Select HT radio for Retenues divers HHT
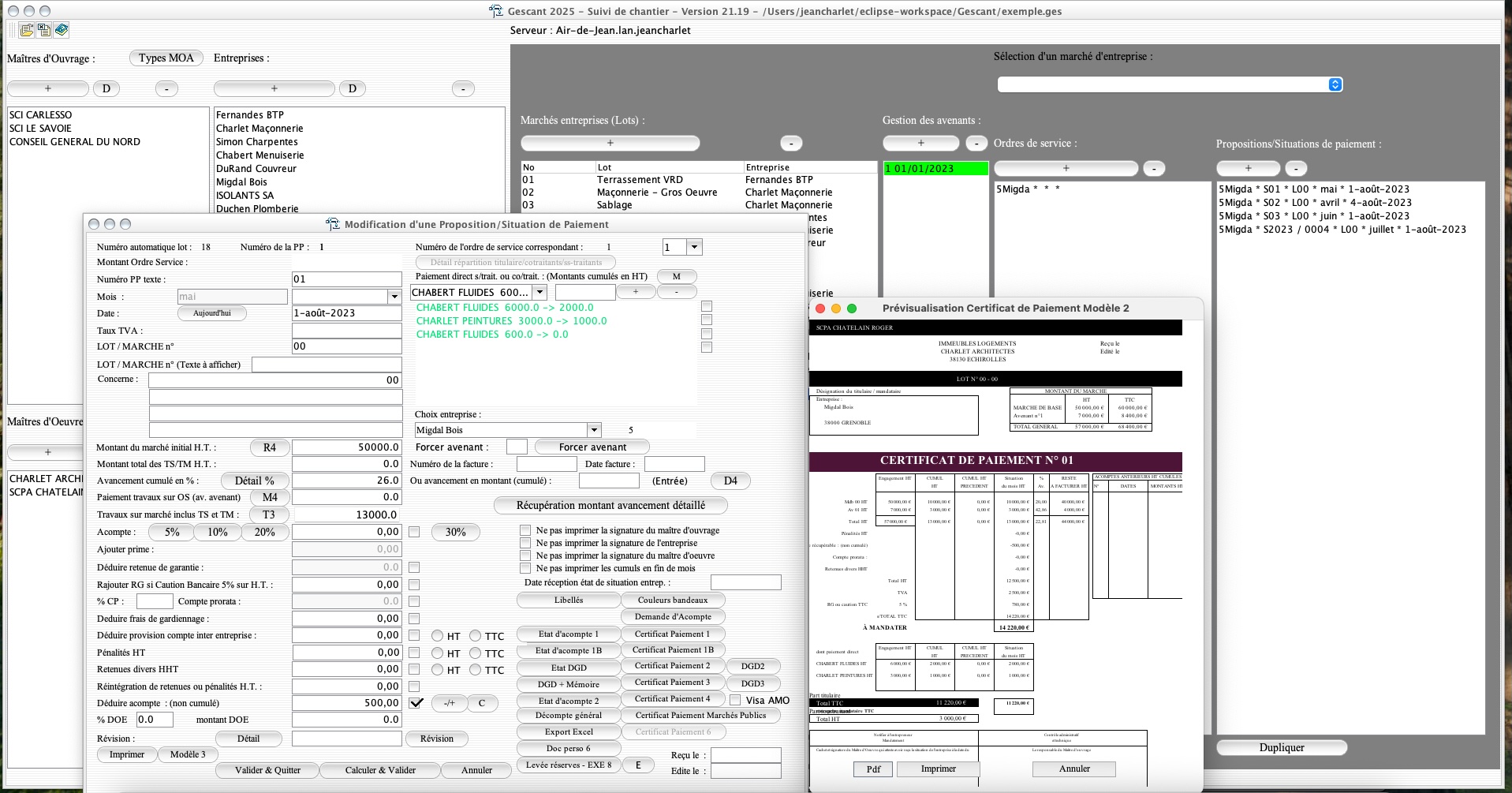The image size is (1512, 793). (x=437, y=670)
